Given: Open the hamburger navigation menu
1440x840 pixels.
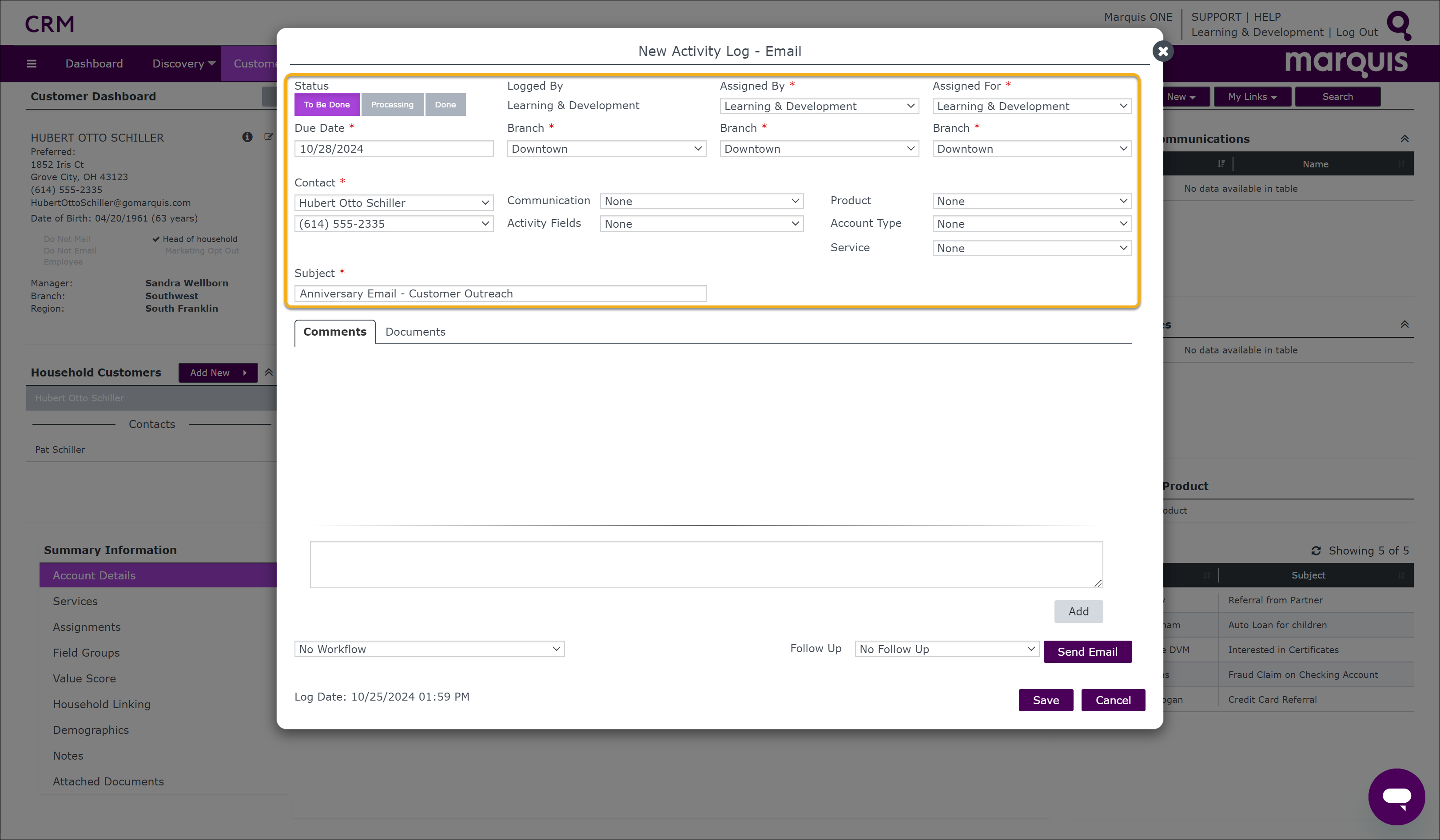Looking at the screenshot, I should tap(32, 63).
